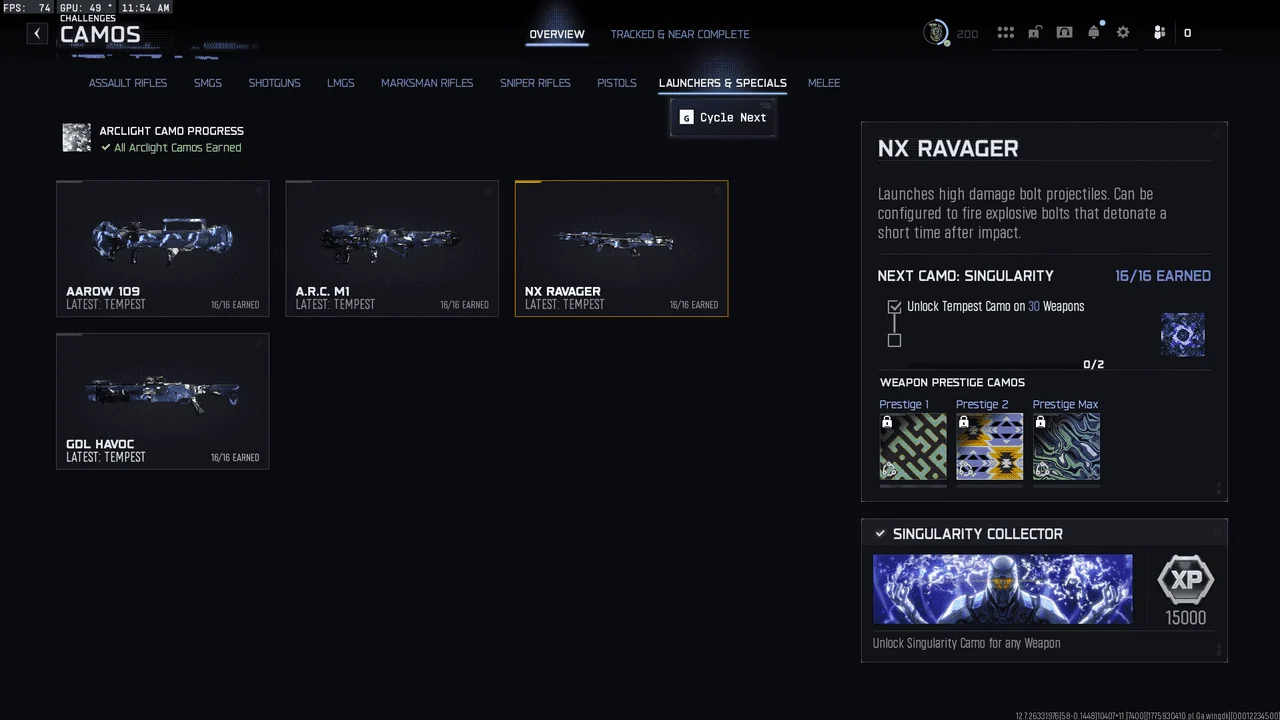
Task: Click the Cycle Next button
Action: point(723,118)
